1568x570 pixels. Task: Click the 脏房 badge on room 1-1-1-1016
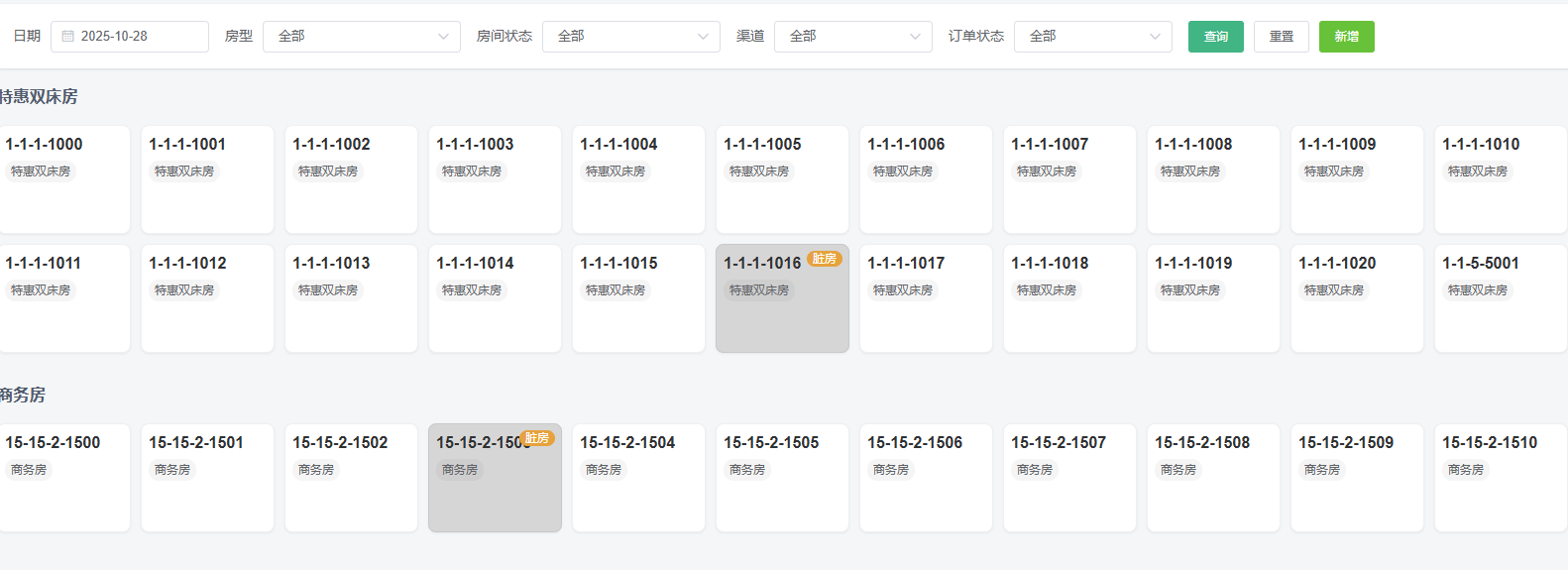[x=824, y=259]
